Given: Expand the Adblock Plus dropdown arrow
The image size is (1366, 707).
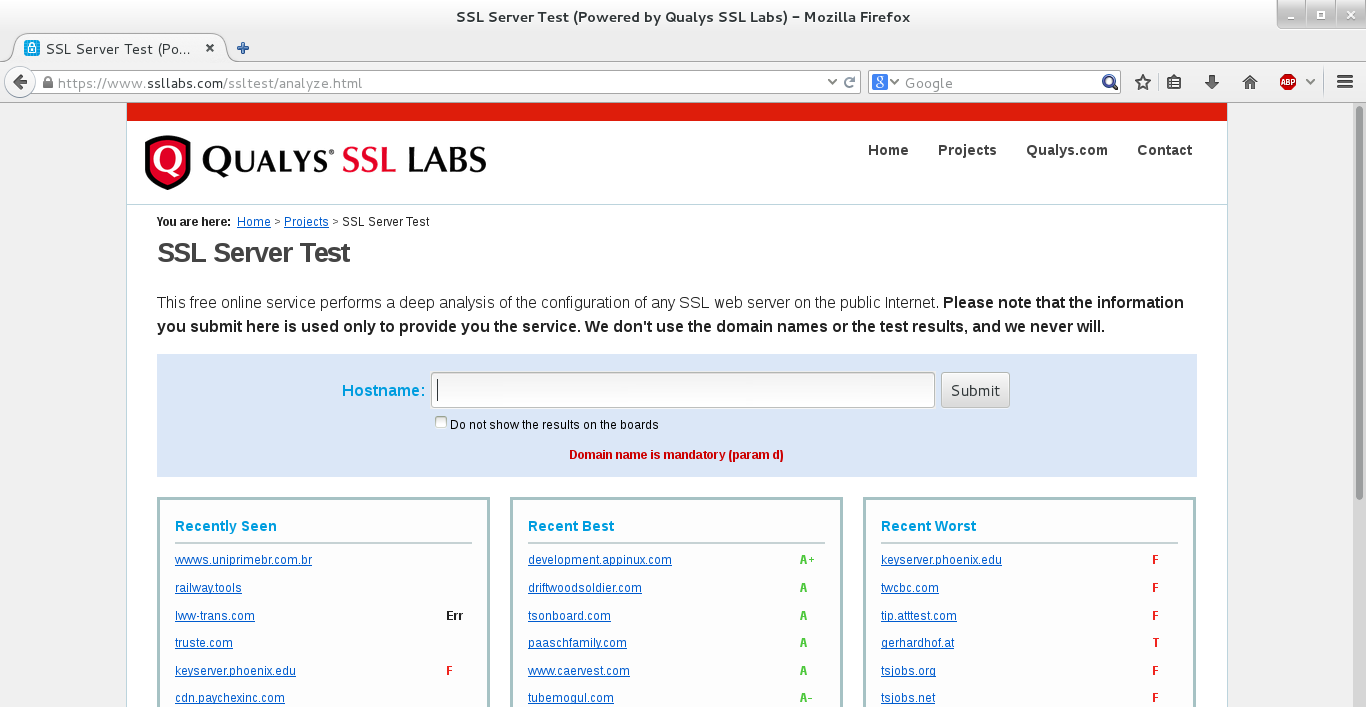Looking at the screenshot, I should click(1310, 83).
